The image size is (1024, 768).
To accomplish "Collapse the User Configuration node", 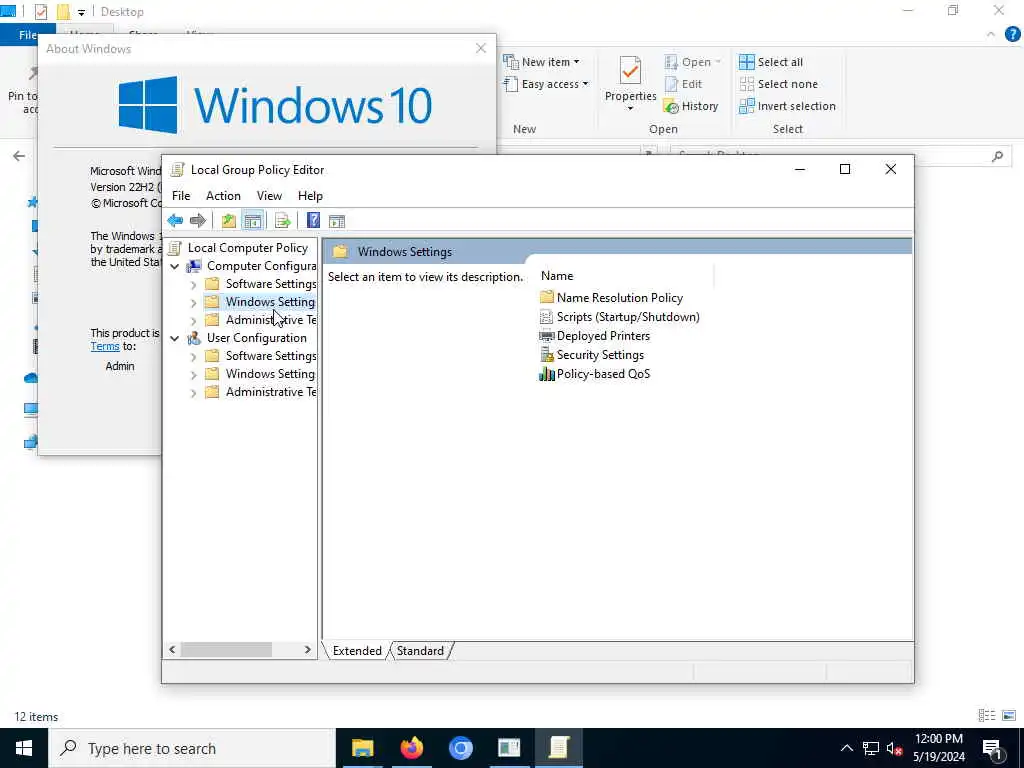I will coord(175,338).
